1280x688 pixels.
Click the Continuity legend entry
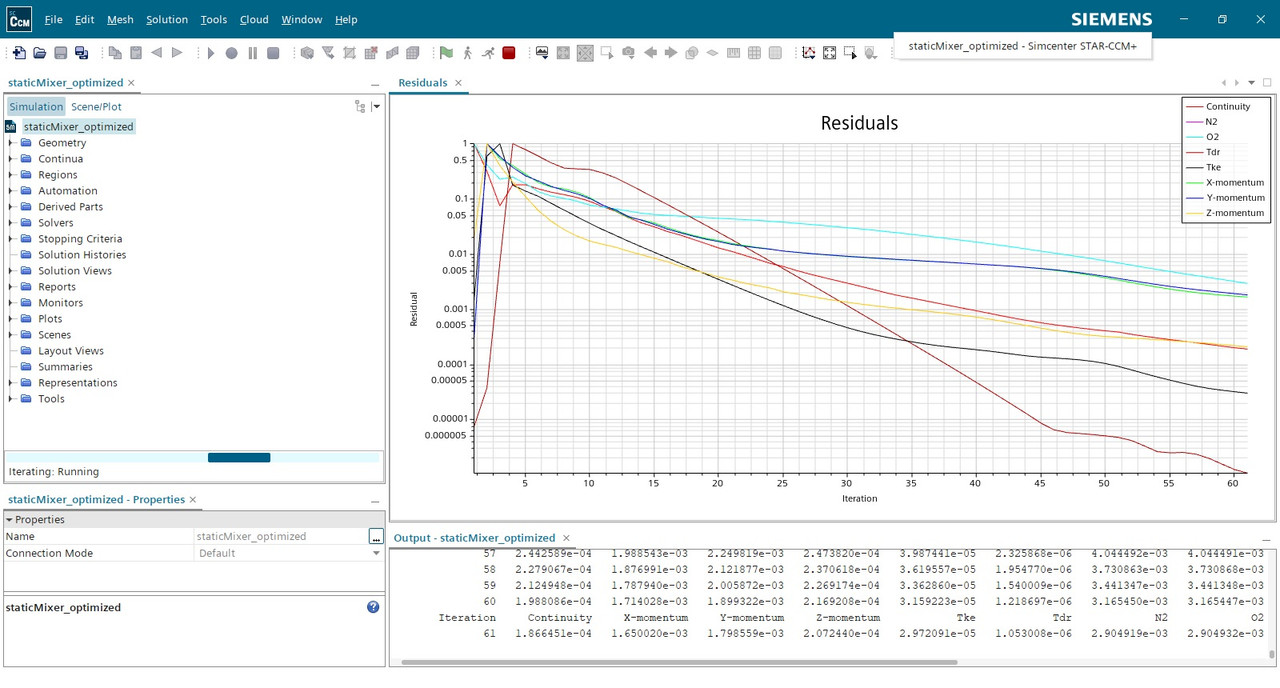[x=1218, y=107]
